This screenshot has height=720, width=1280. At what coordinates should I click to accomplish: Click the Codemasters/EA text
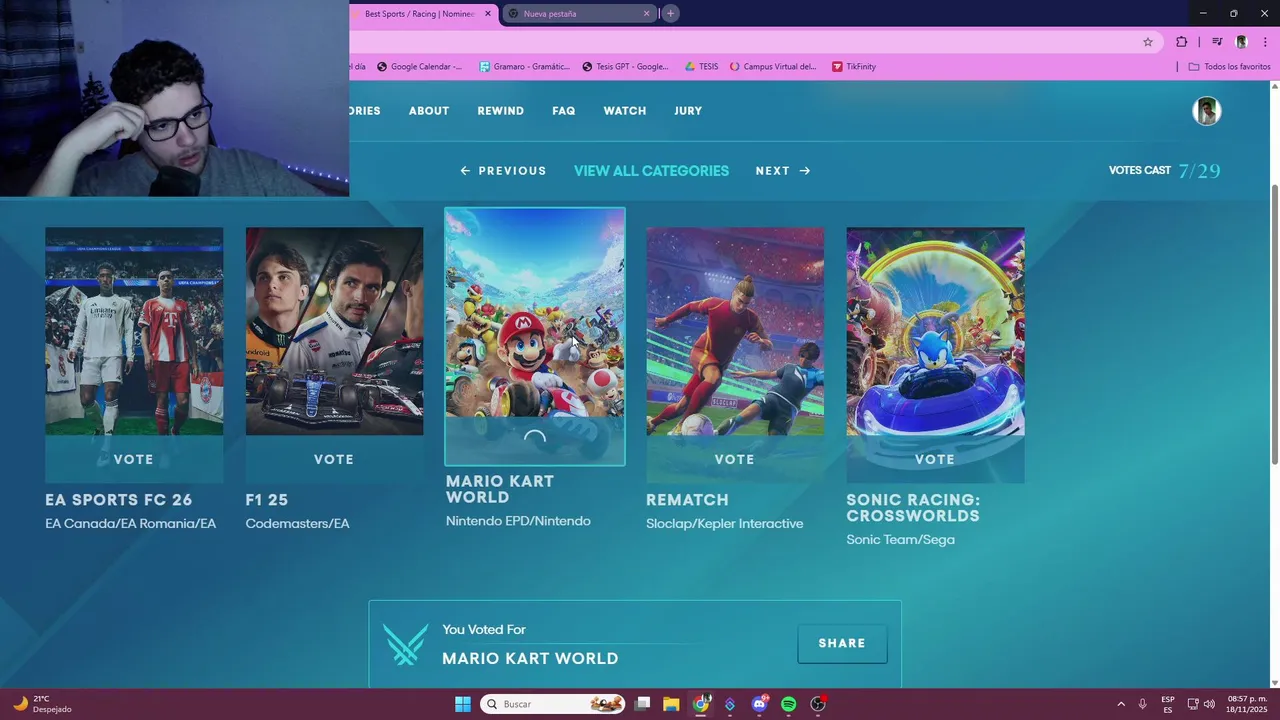click(297, 524)
